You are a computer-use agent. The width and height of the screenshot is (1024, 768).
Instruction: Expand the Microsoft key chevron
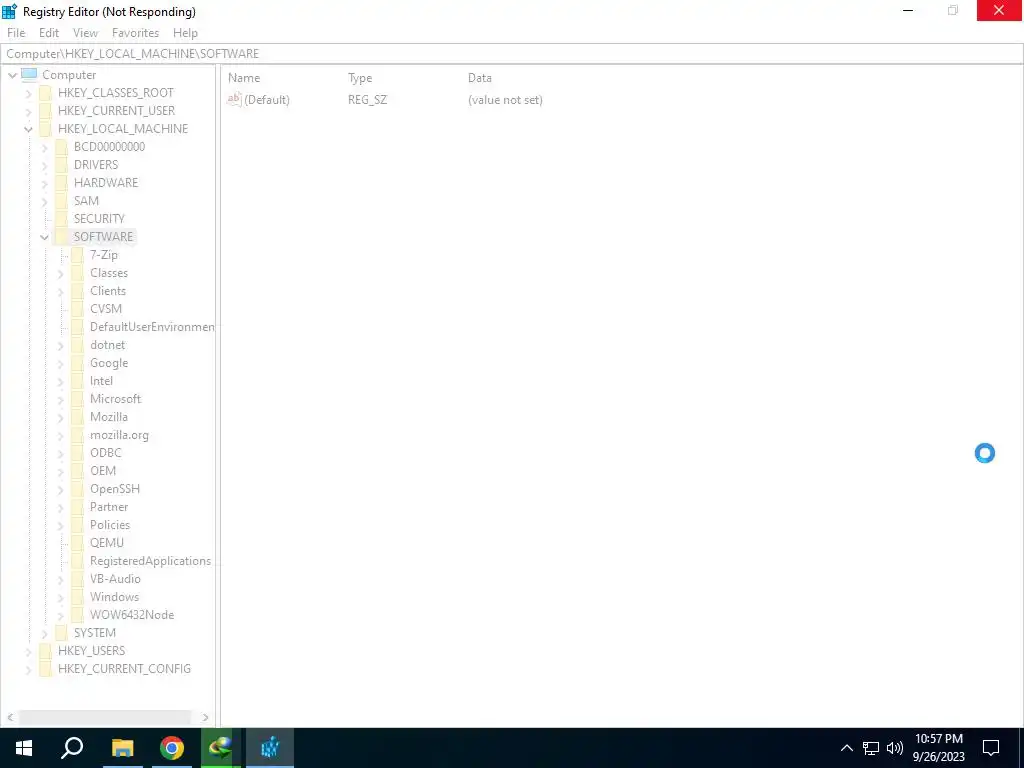pyautogui.click(x=61, y=399)
